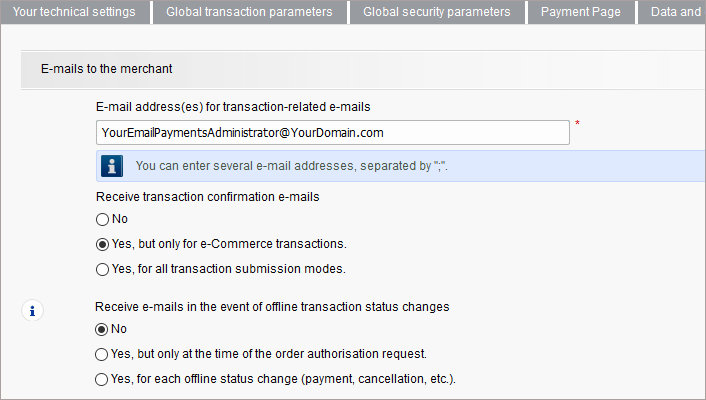Select No for transaction confirmation e-mails
706x400 pixels.
point(101,219)
